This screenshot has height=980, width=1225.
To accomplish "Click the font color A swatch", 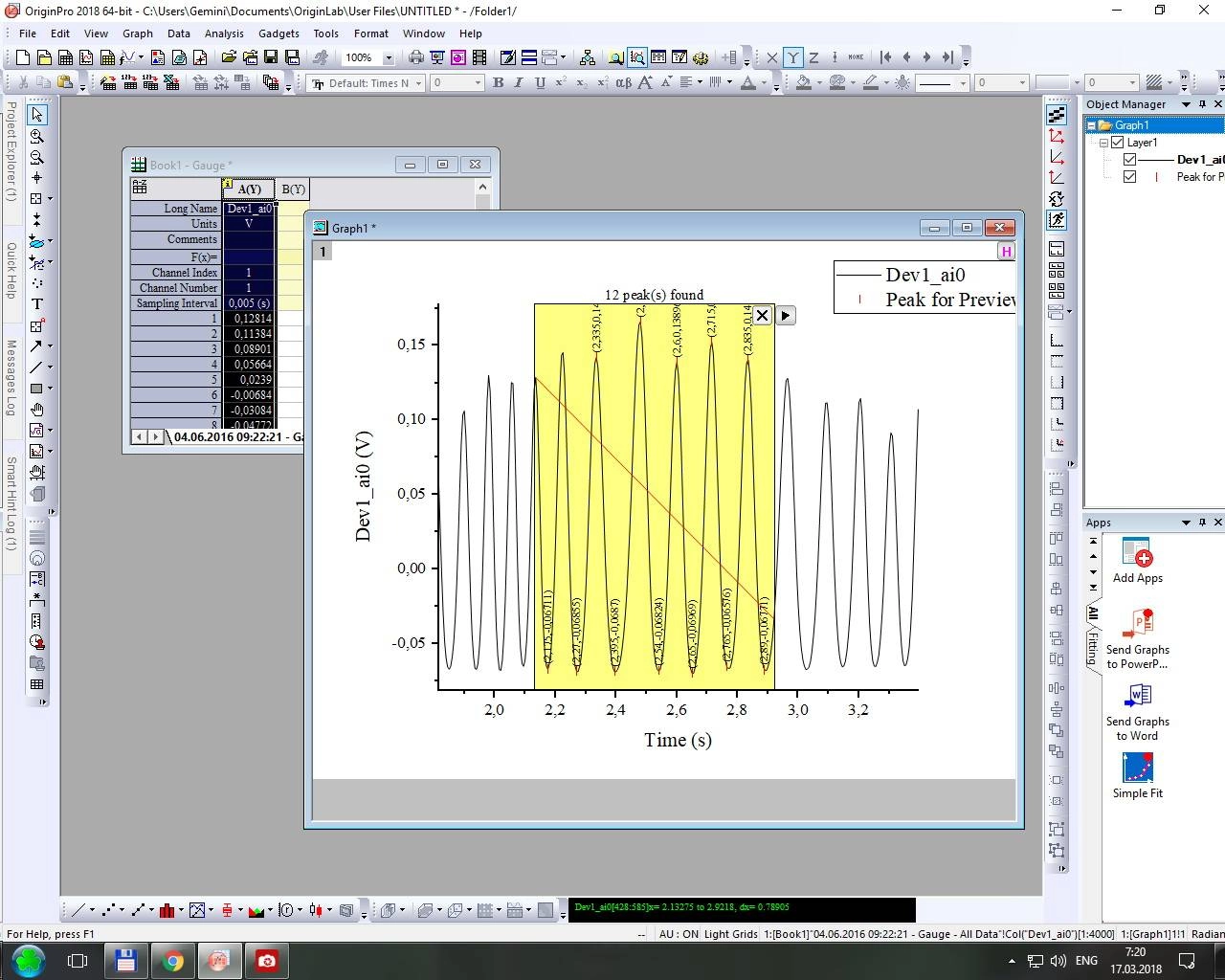I will click(x=748, y=83).
